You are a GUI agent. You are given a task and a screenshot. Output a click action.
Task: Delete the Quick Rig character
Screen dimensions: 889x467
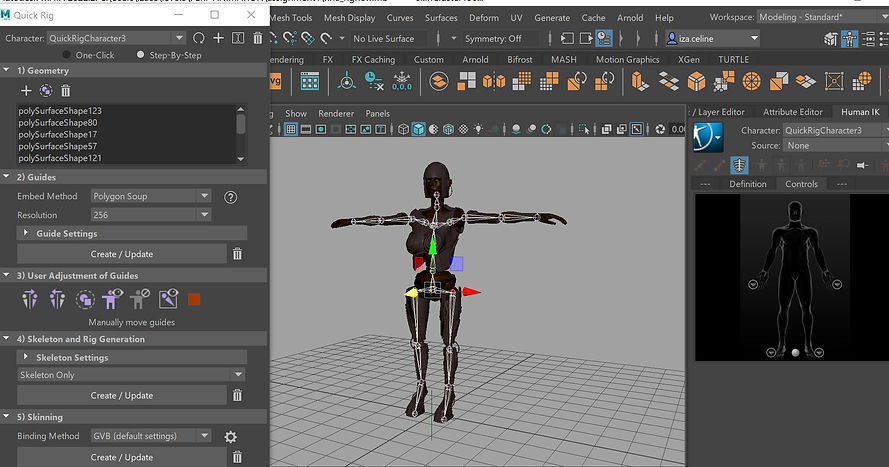[x=258, y=38]
